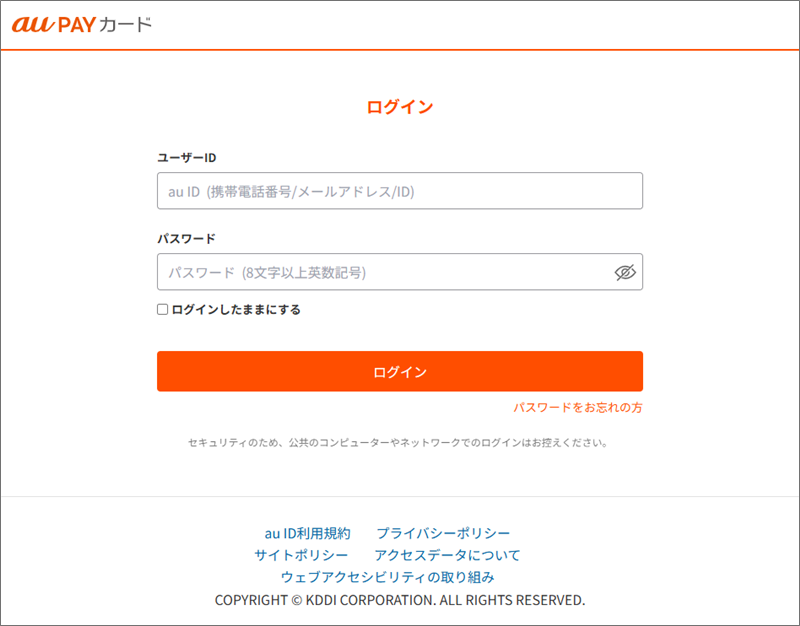Visit the プライバシーポリシー footer link
Screen dimensions: 800x626
[x=443, y=533]
